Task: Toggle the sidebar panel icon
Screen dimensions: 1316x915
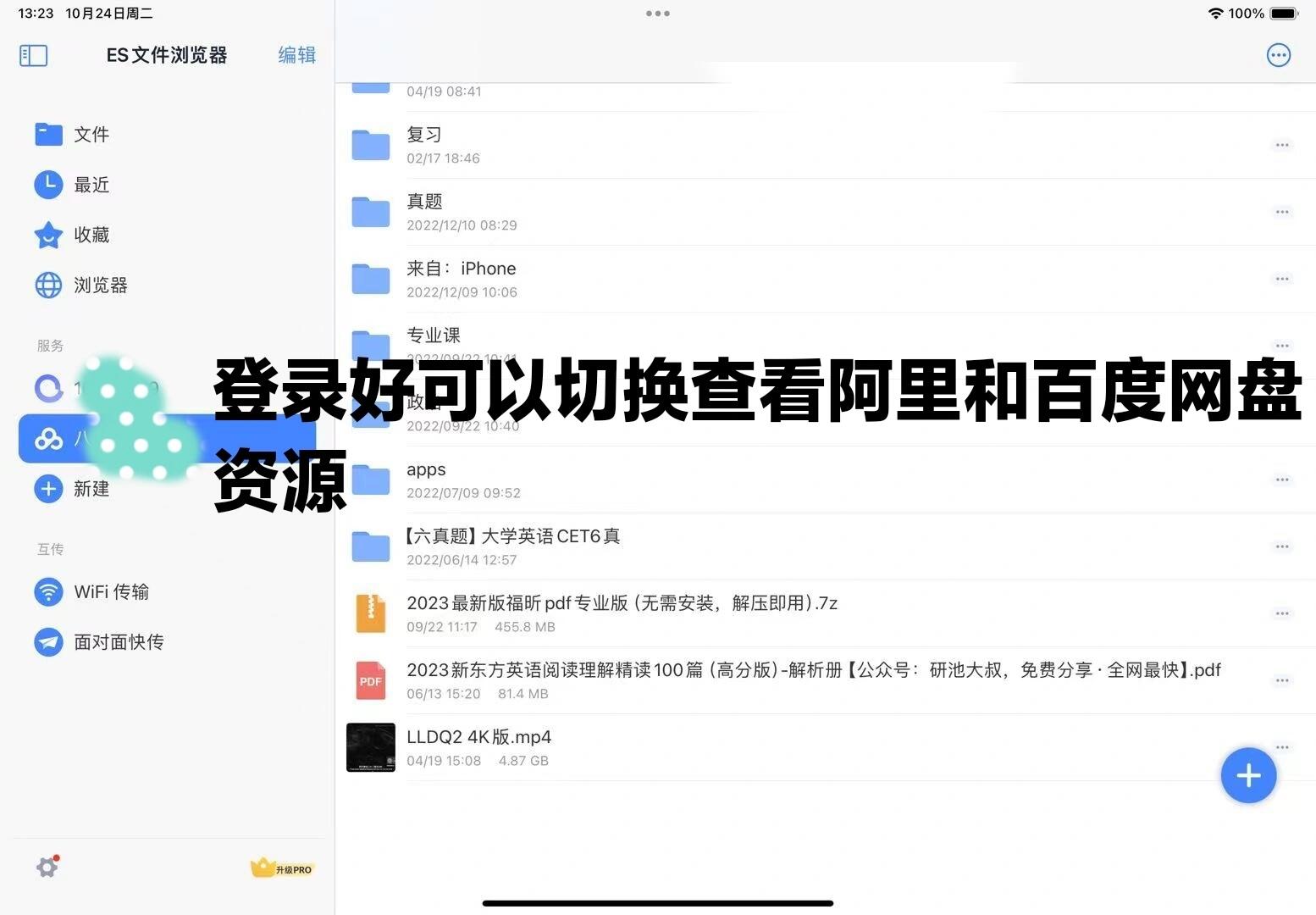Action: point(33,56)
